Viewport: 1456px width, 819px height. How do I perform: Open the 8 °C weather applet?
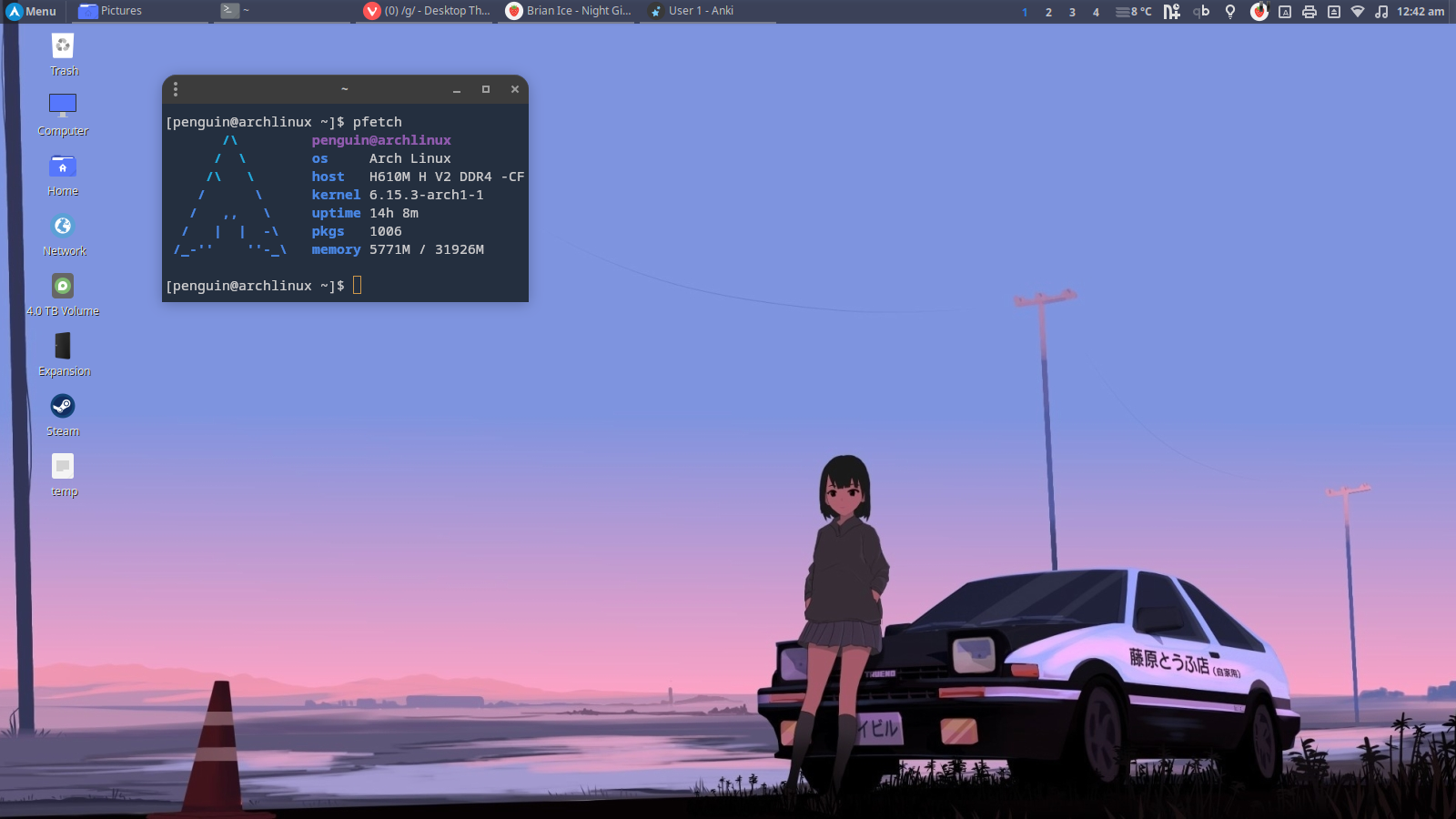(x=1134, y=12)
